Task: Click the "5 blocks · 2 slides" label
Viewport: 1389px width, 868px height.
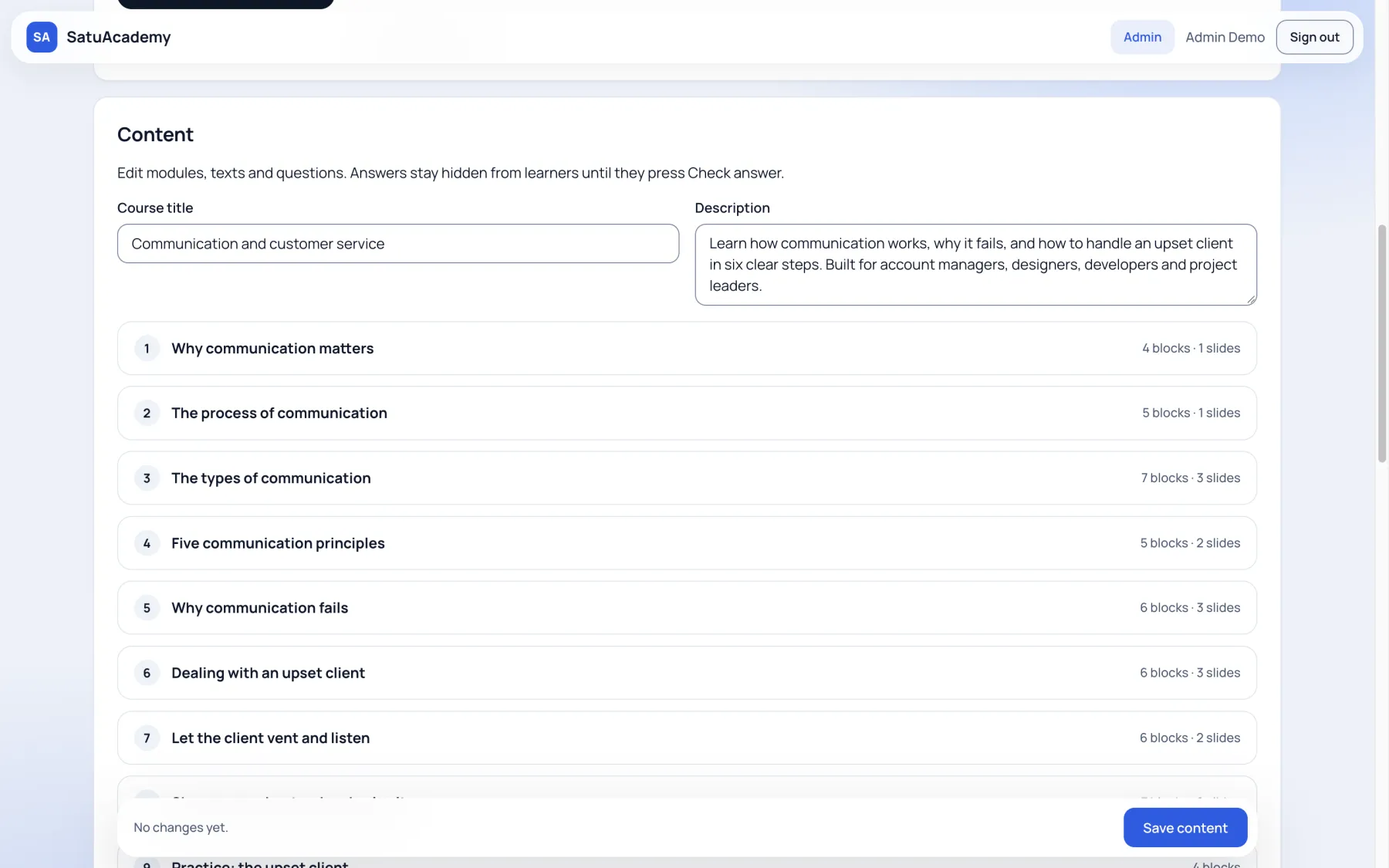Action: [x=1190, y=543]
